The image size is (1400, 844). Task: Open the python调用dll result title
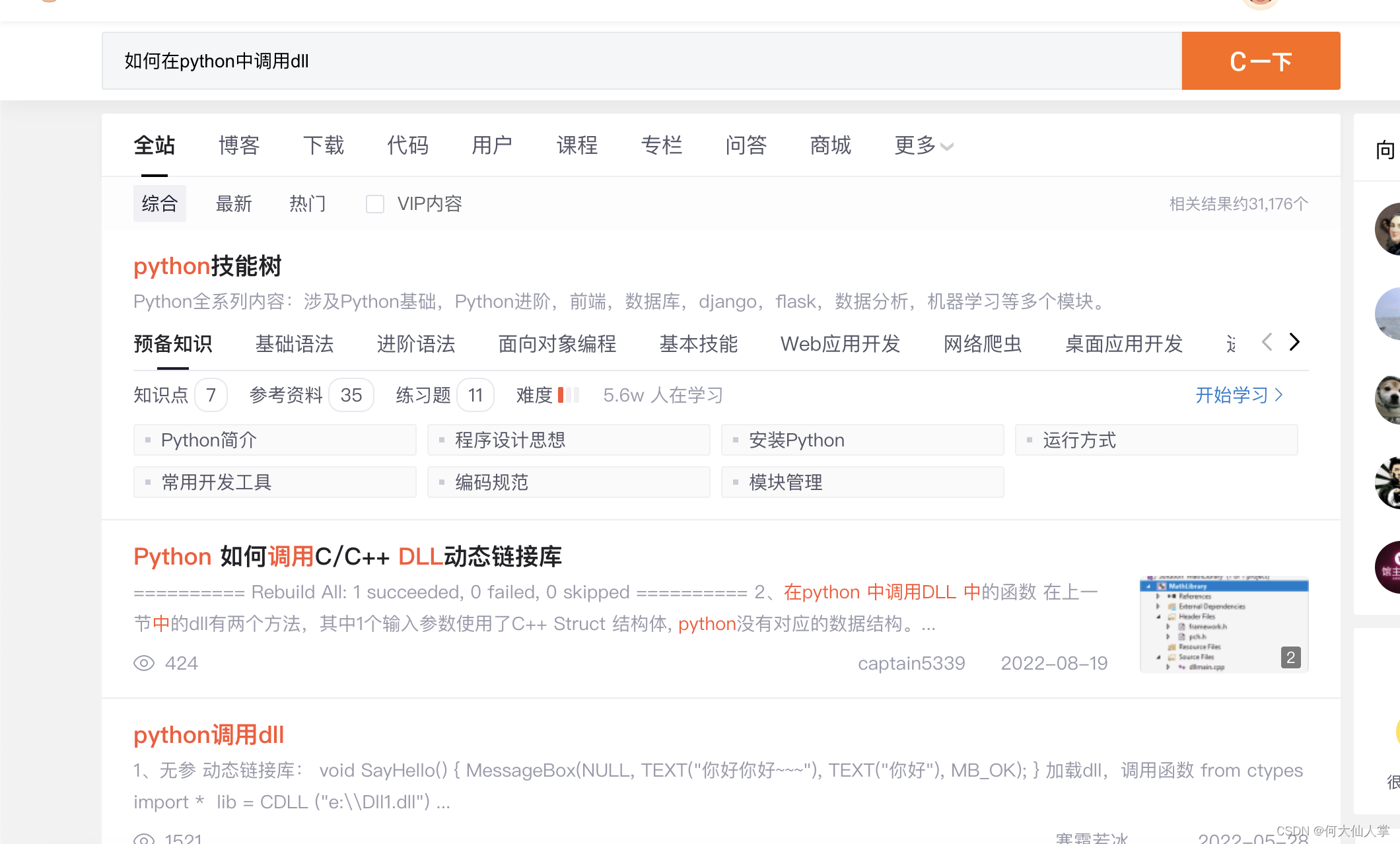click(209, 735)
